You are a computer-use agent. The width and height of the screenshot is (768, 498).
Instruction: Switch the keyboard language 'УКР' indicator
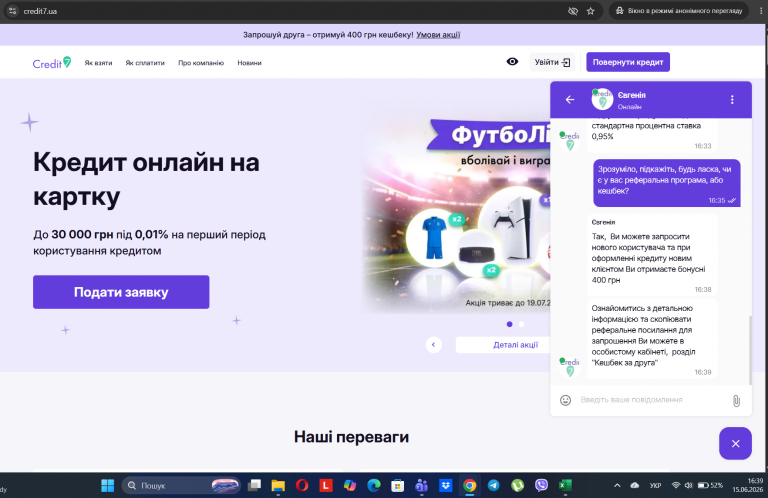[655, 485]
